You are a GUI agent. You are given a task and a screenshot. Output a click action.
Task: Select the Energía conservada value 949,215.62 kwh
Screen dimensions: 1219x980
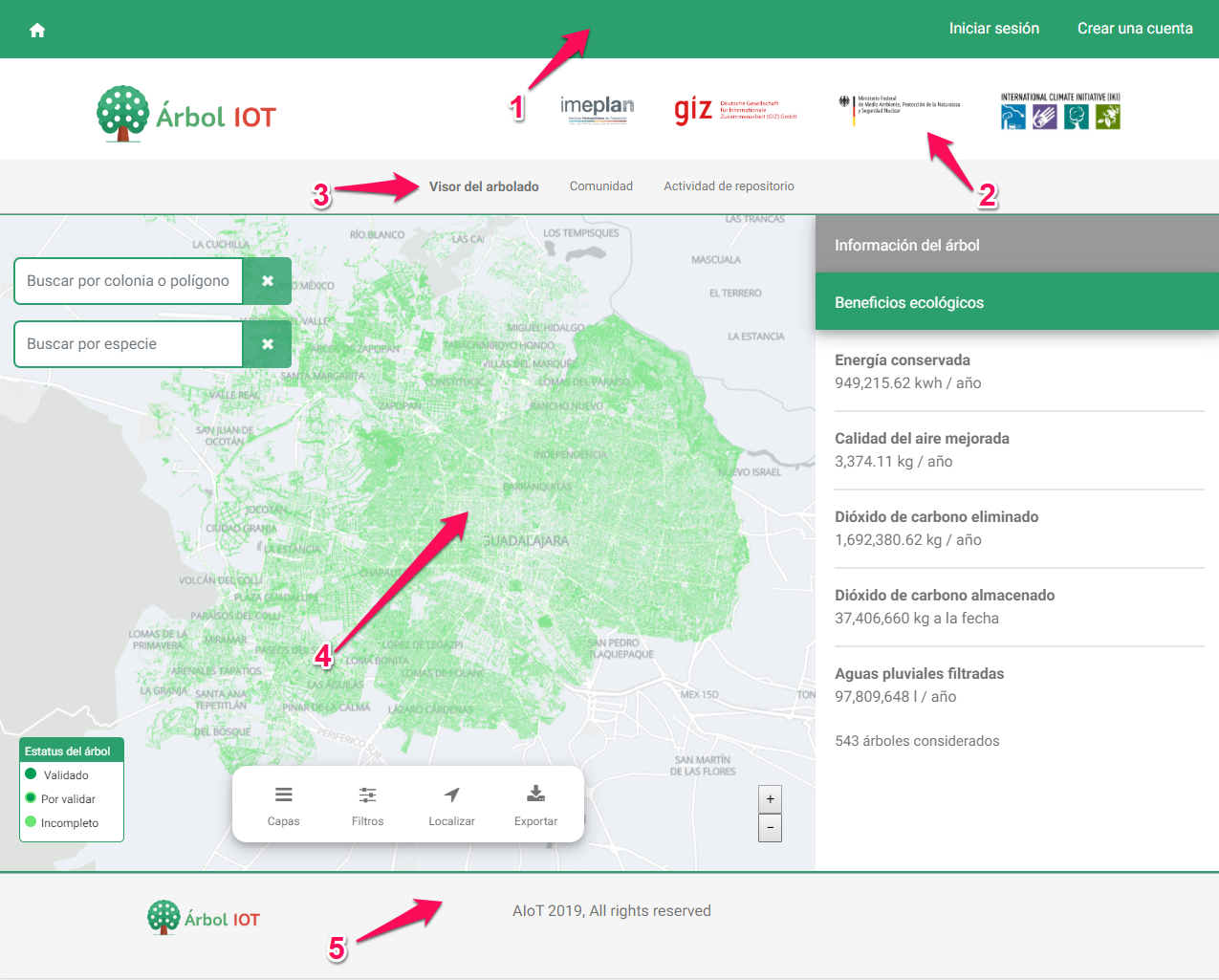[908, 383]
